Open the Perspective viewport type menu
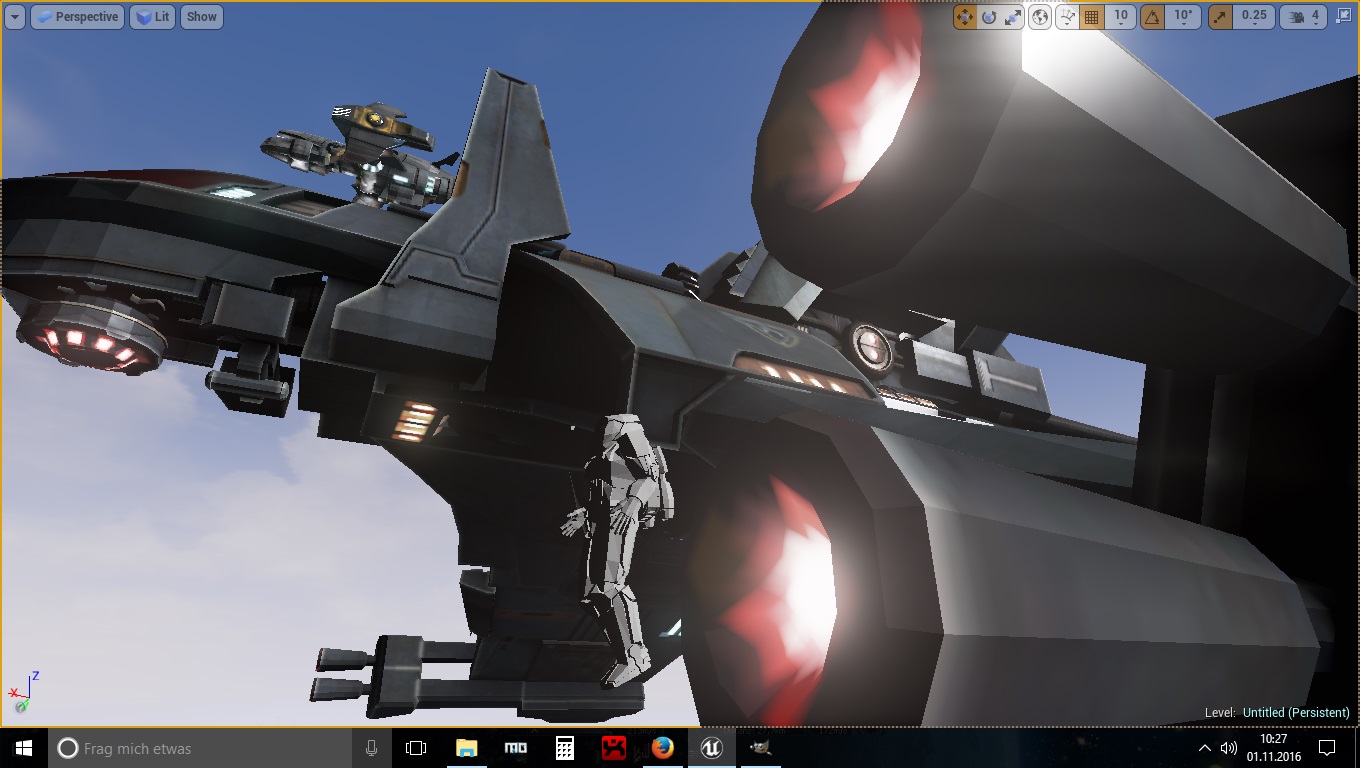Image resolution: width=1360 pixels, height=768 pixels. [x=76, y=17]
